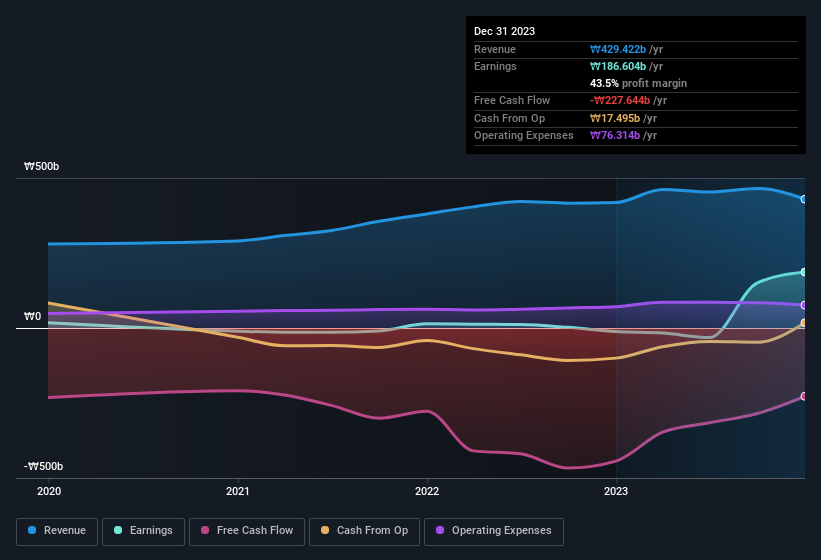Viewport: 821px width, 560px height.
Task: Click the ₩429.422b revenue value in tooltip
Action: click(x=618, y=49)
